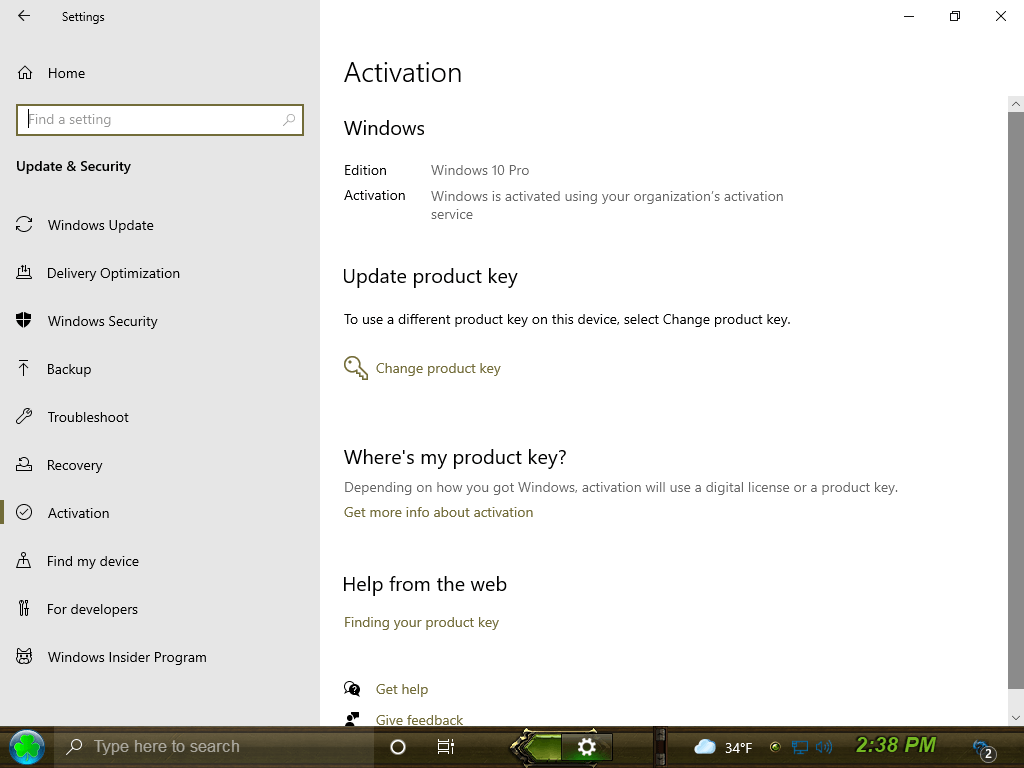1024x768 pixels.
Task: Click the Settings gear taskbar button
Action: (586, 746)
